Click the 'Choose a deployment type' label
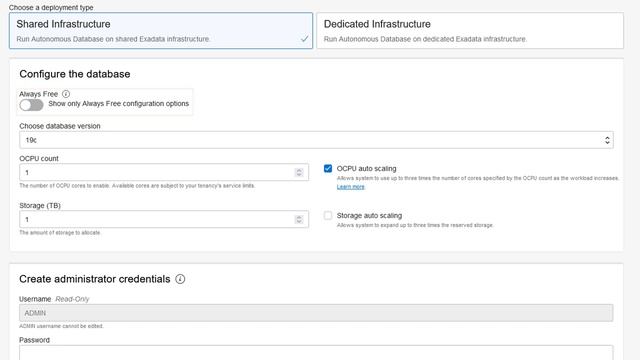Image resolution: width=640 pixels, height=360 pixels. click(x=51, y=7)
